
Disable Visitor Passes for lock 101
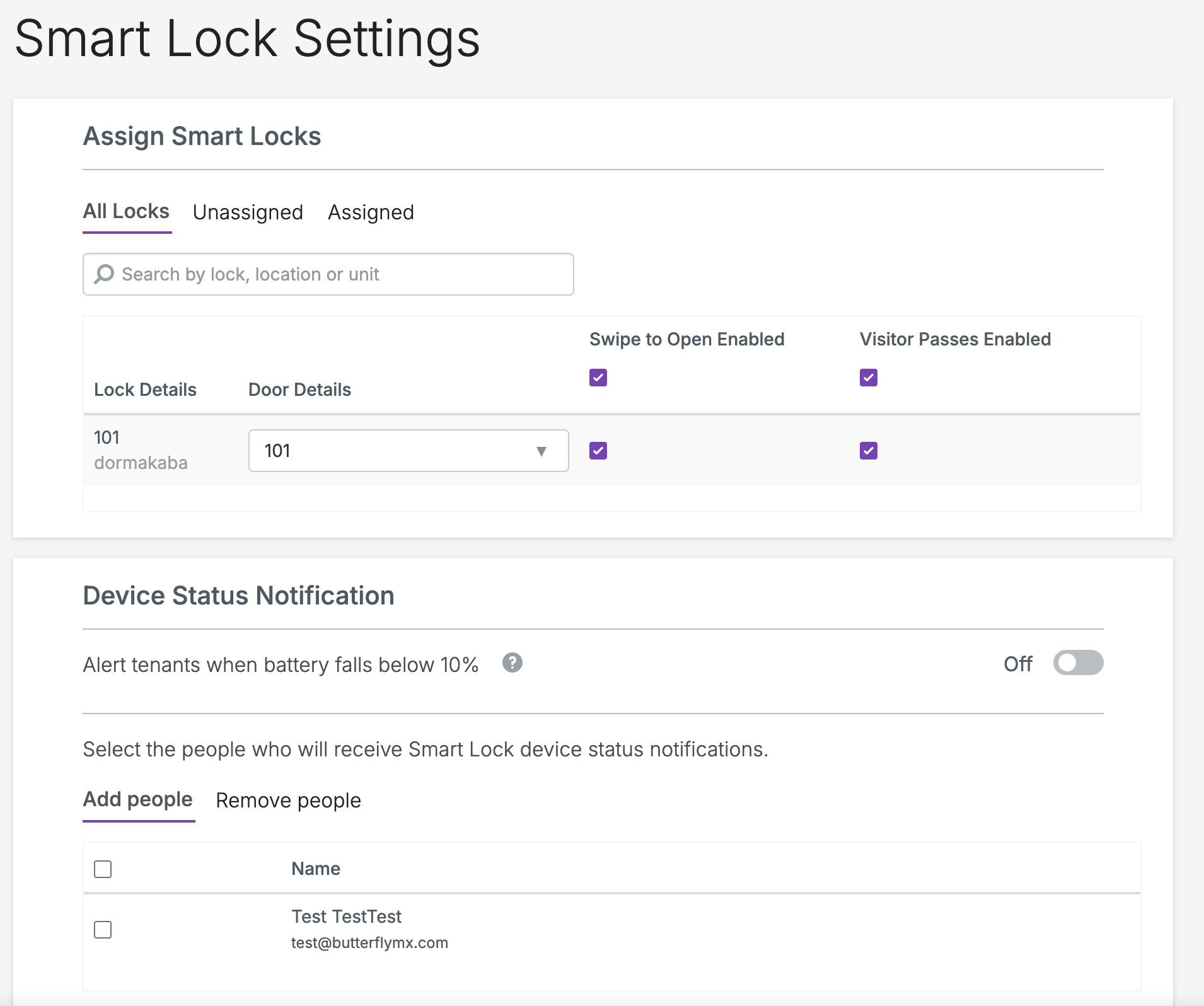point(868,451)
